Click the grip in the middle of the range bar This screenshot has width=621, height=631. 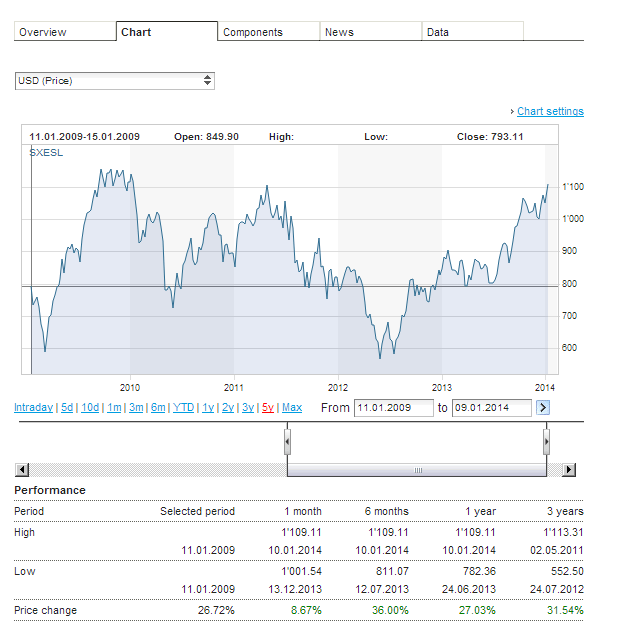(x=418, y=470)
